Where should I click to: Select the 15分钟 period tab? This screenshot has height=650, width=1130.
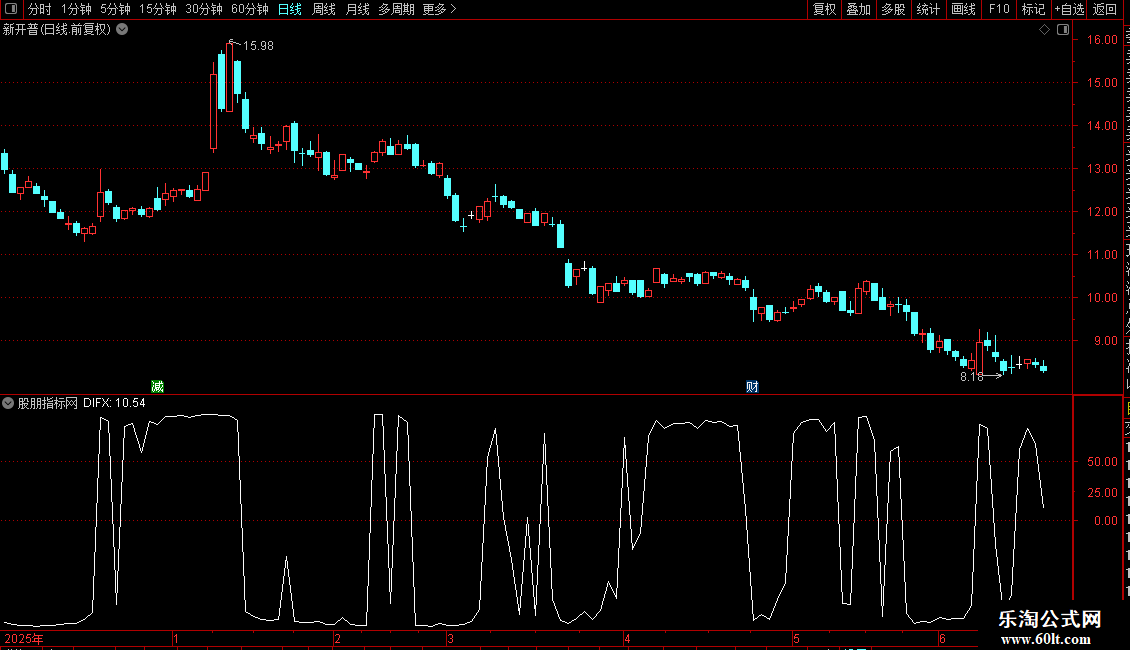click(x=158, y=9)
